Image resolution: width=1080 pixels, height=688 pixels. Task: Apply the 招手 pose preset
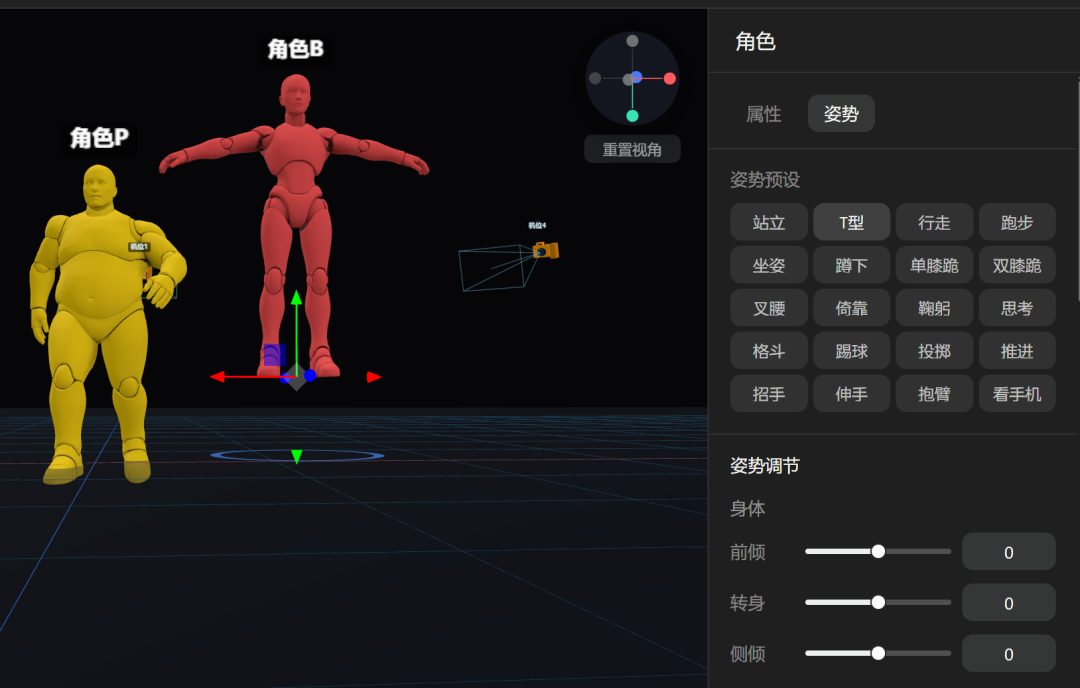[769, 394]
